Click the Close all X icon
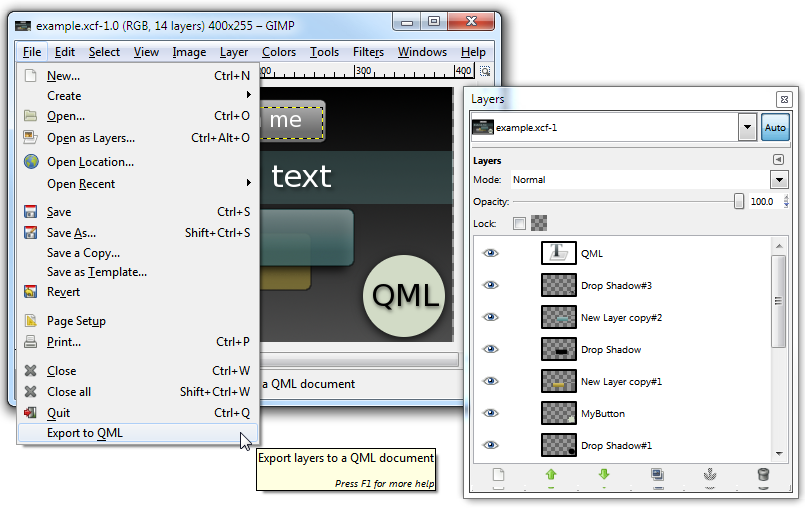The height and width of the screenshot is (508, 805). point(31,391)
